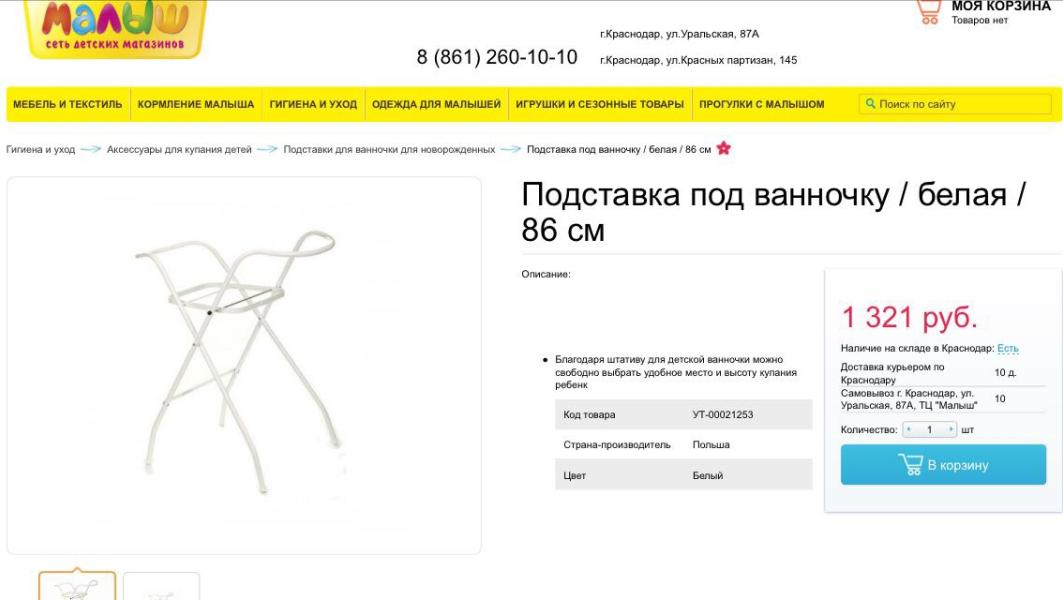
Task: Decrease quantity with left arrow
Action: (x=908, y=429)
